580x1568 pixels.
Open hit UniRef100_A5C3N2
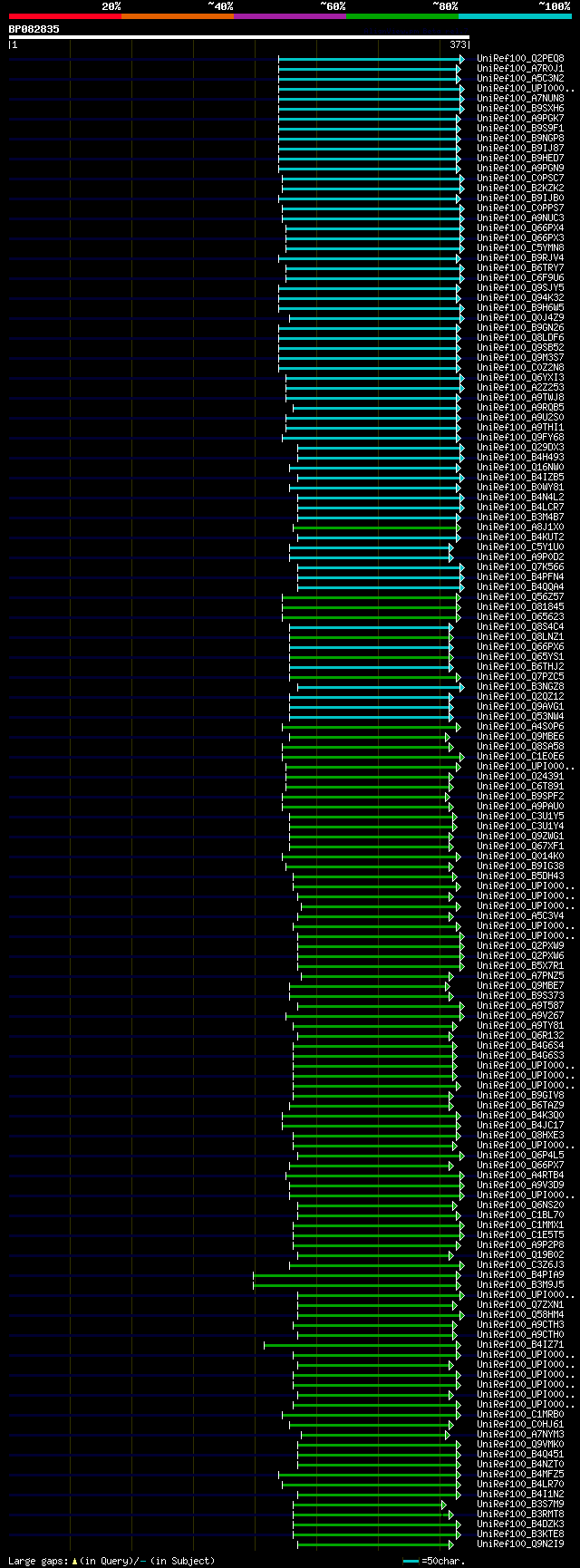pyautogui.click(x=520, y=79)
